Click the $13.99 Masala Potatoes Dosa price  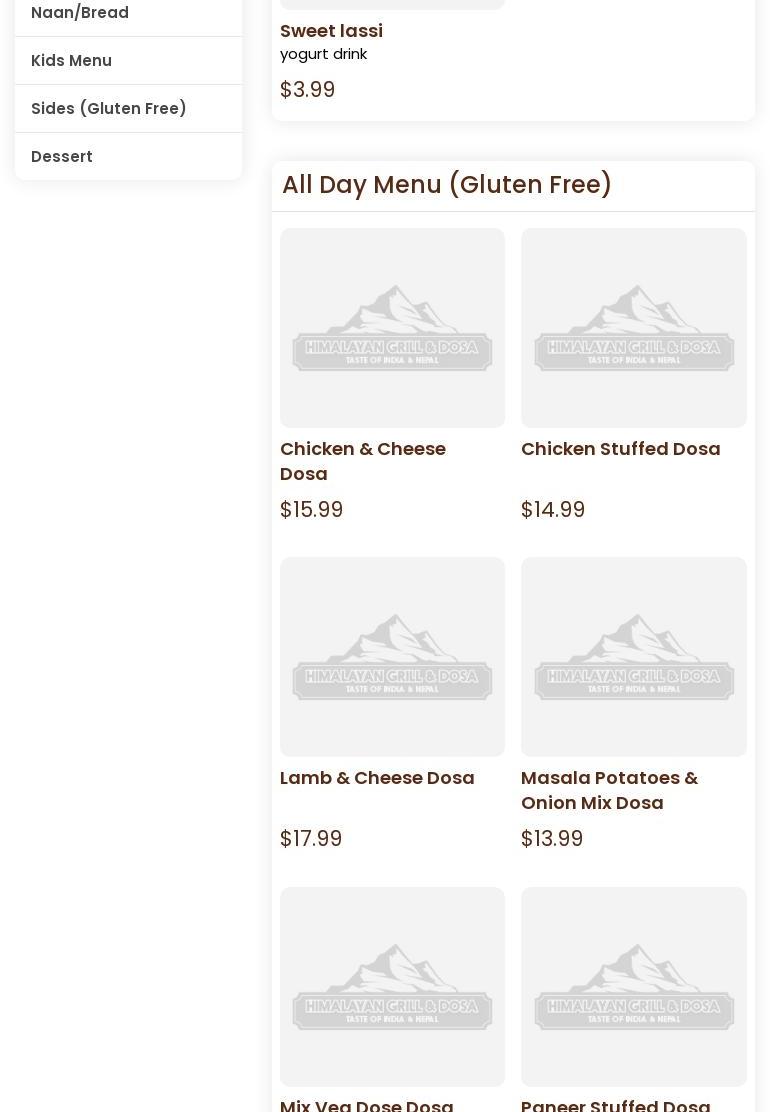tap(552, 839)
